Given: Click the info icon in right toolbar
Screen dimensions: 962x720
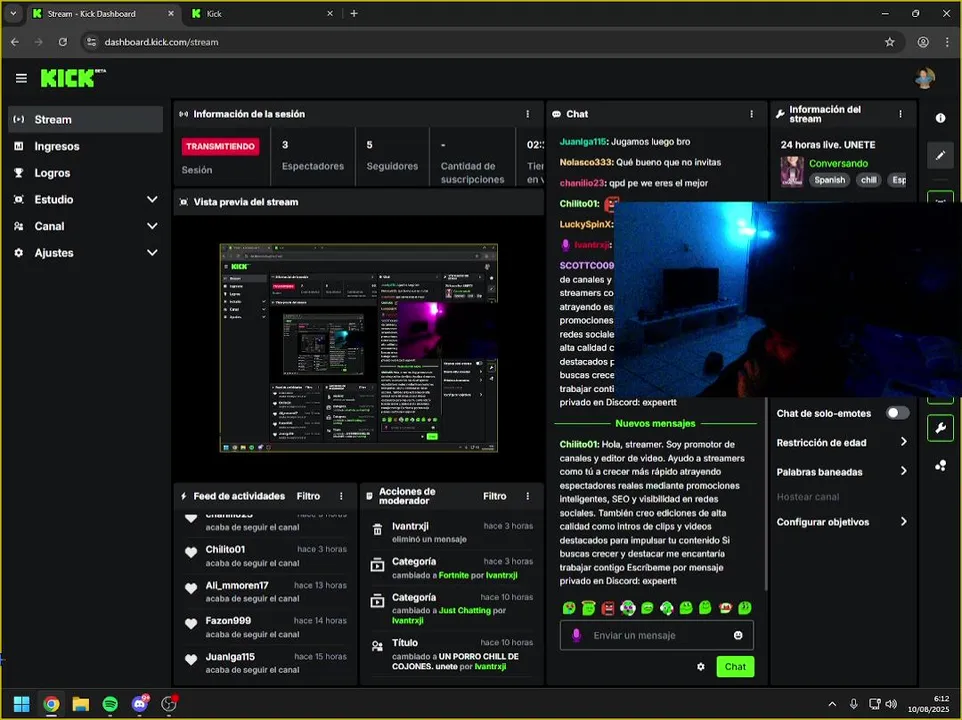Looking at the screenshot, I should click(941, 118).
